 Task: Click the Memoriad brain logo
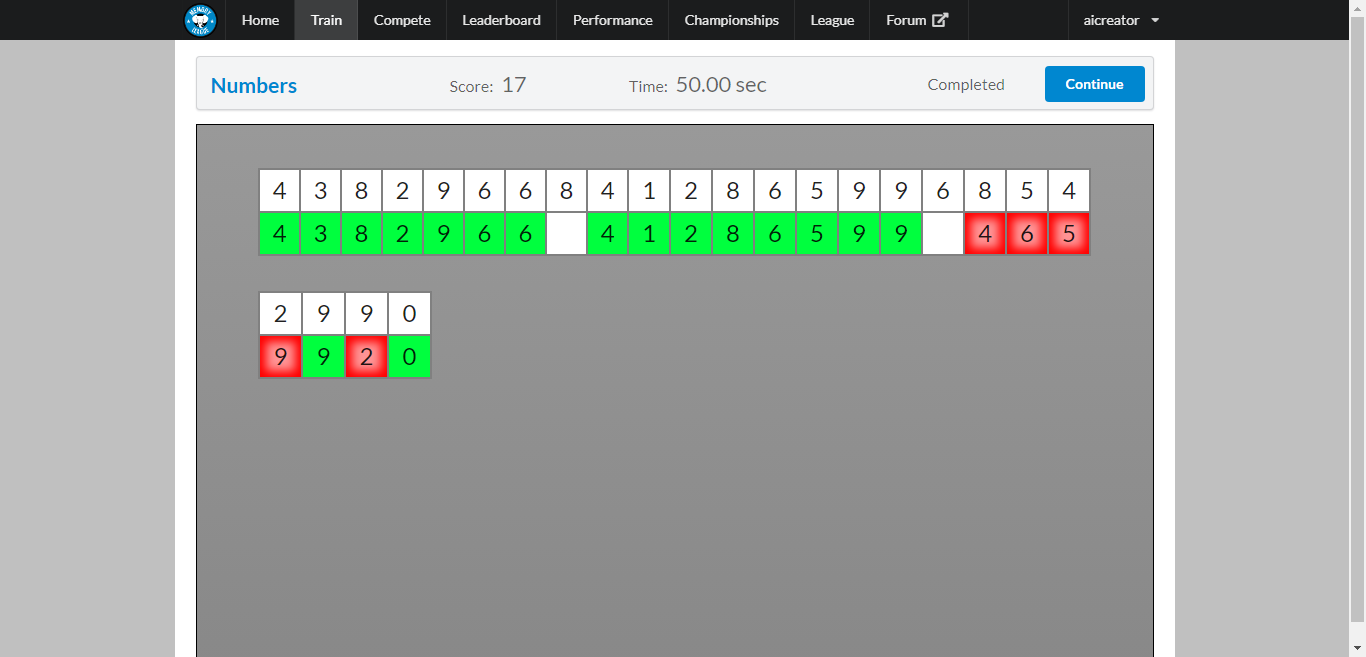click(x=200, y=20)
